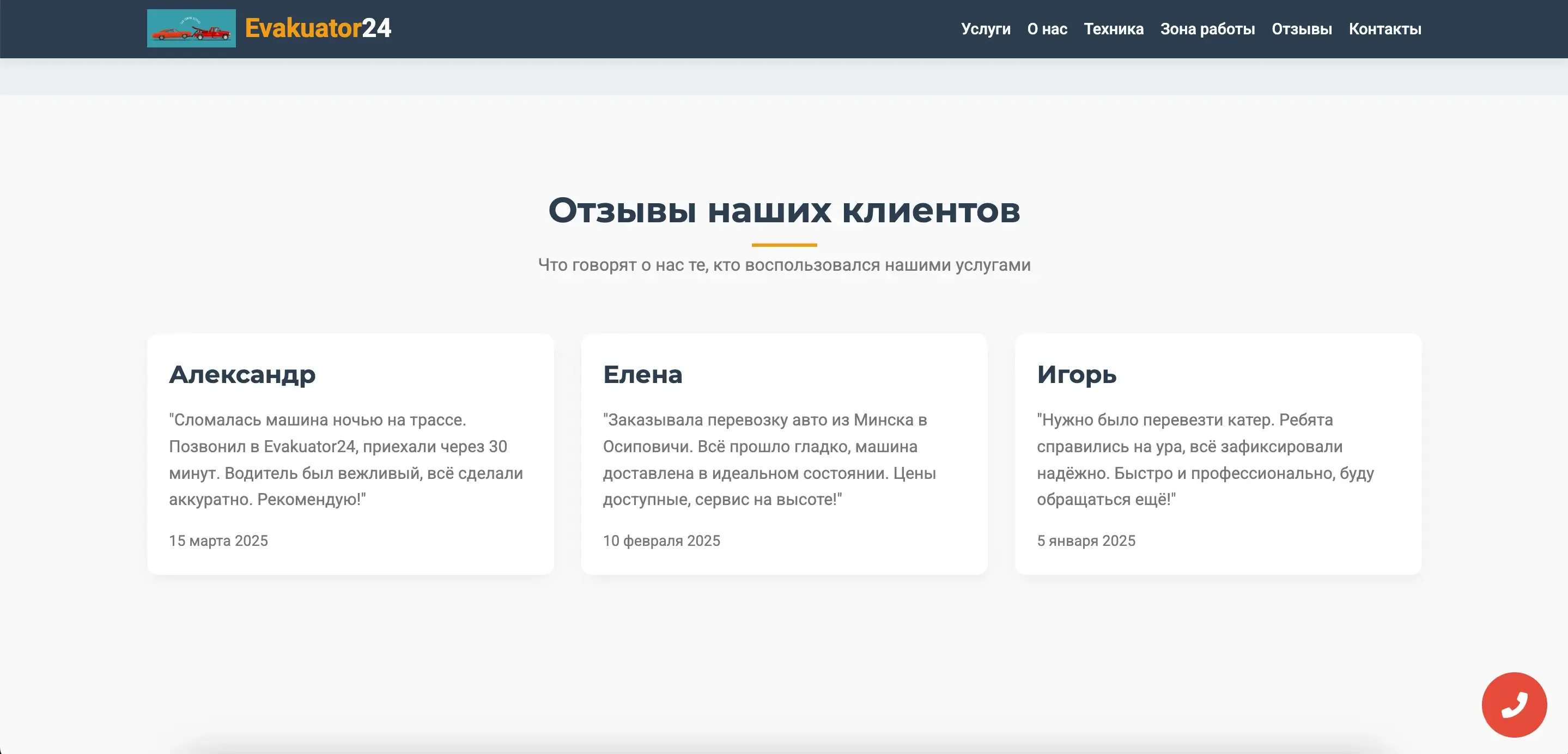Select the date 5 января 2025 in Игорь's card
Image resolution: width=1568 pixels, height=754 pixels.
click(1086, 540)
